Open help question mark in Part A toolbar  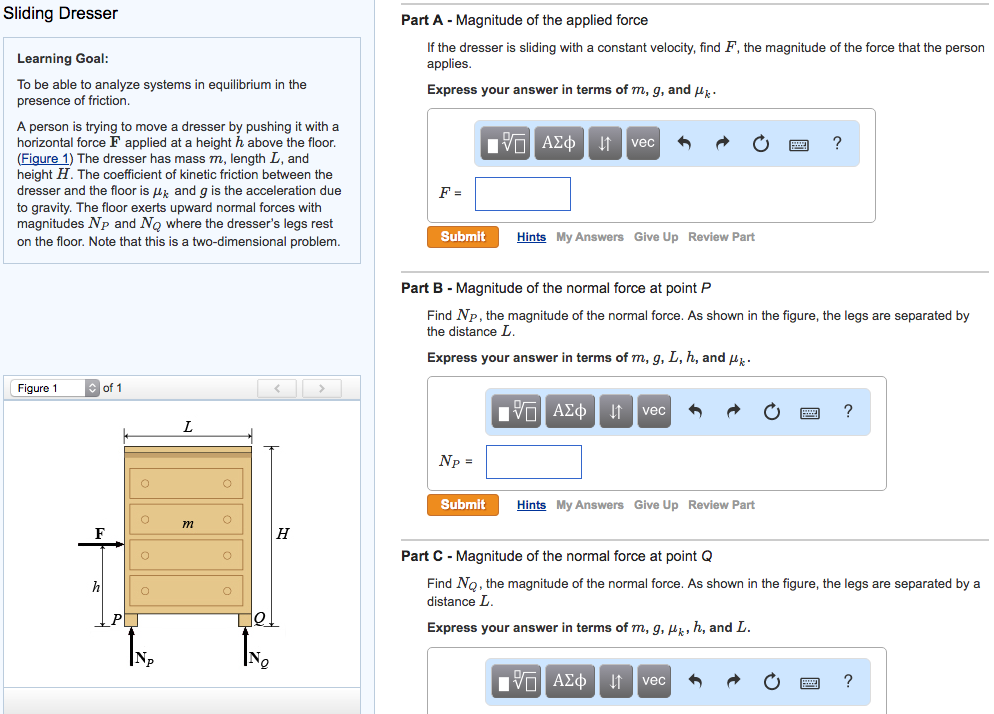coord(837,143)
